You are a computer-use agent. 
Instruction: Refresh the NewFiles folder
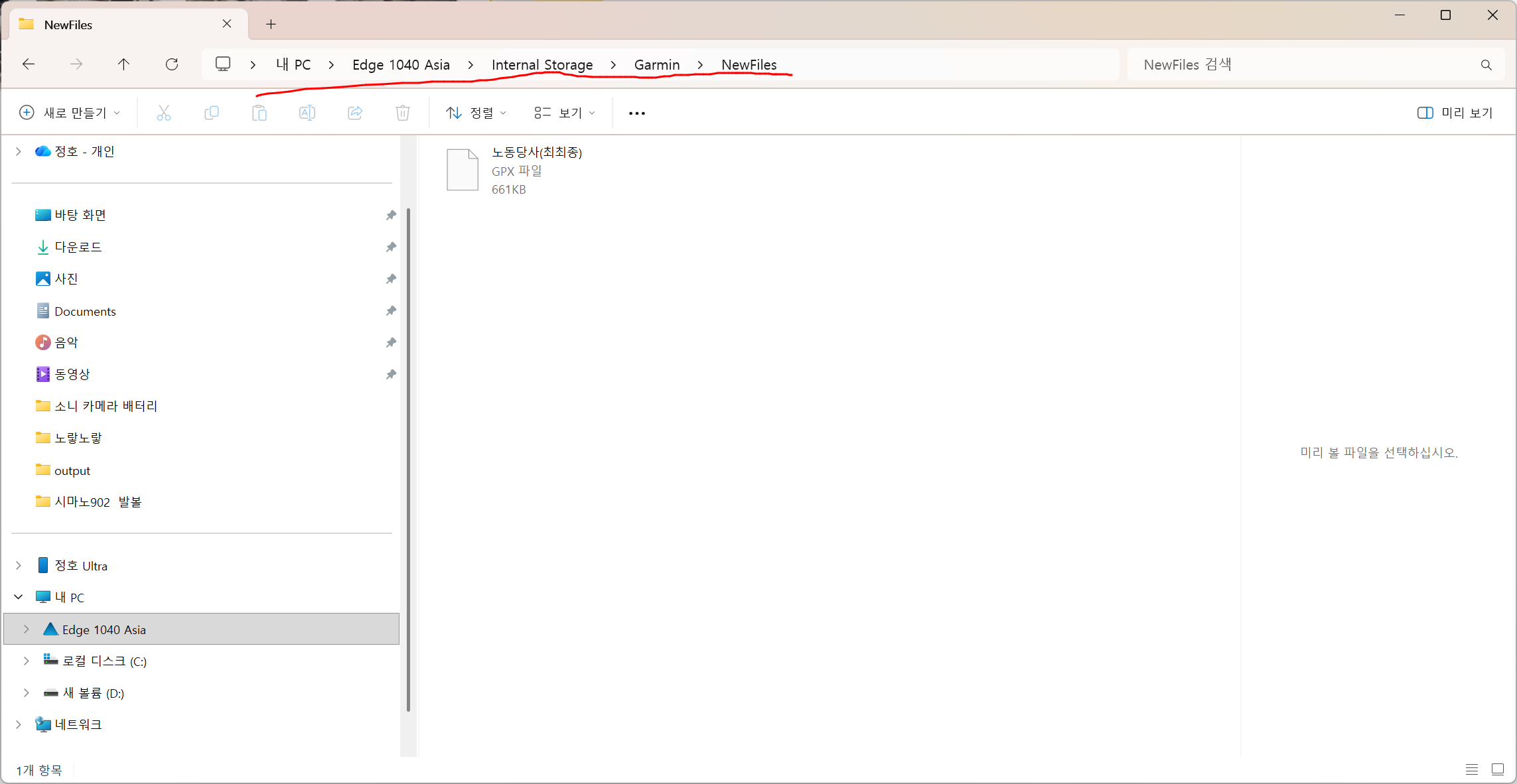172,64
